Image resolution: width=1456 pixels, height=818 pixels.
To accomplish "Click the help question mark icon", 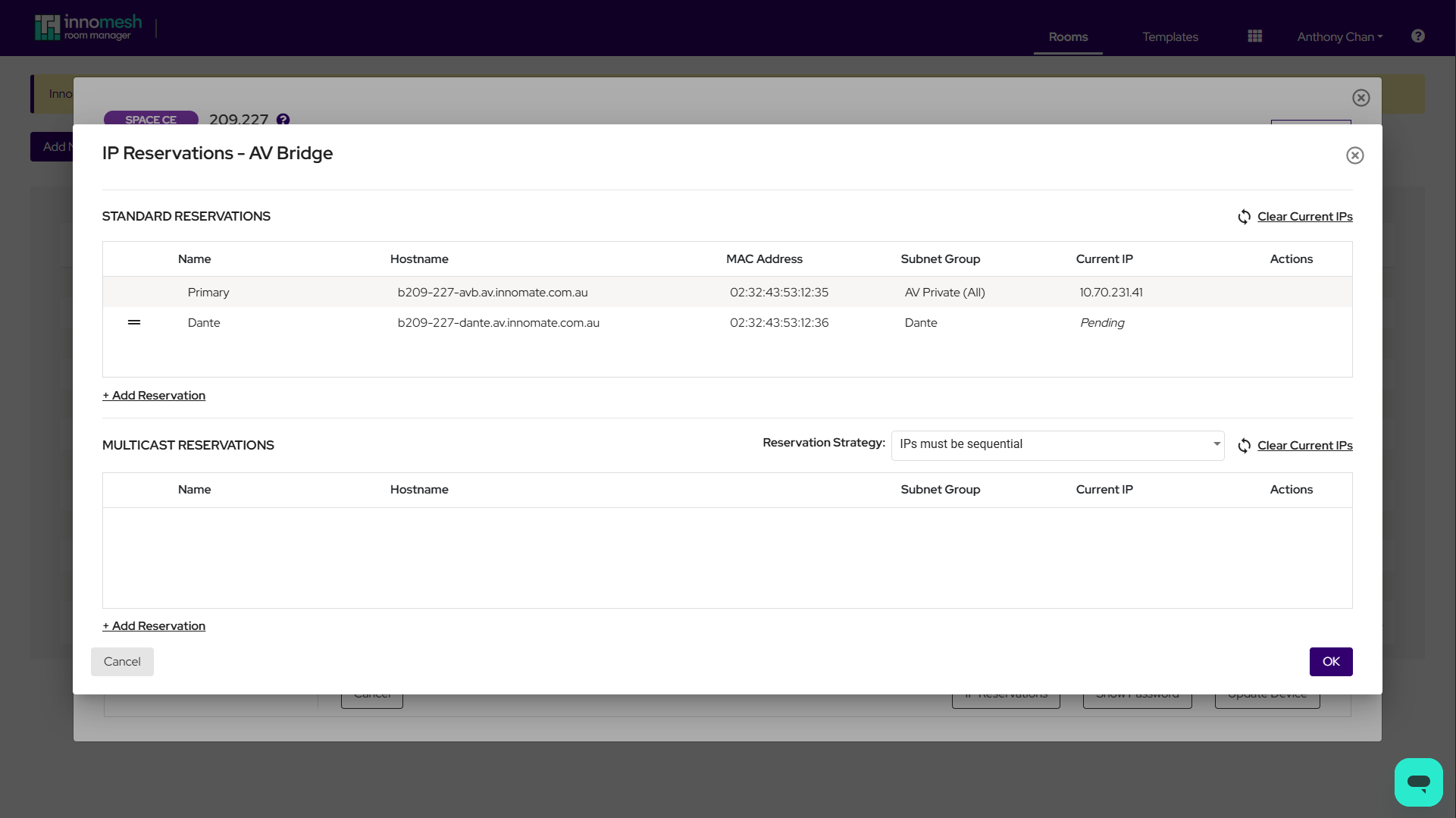I will (1417, 36).
